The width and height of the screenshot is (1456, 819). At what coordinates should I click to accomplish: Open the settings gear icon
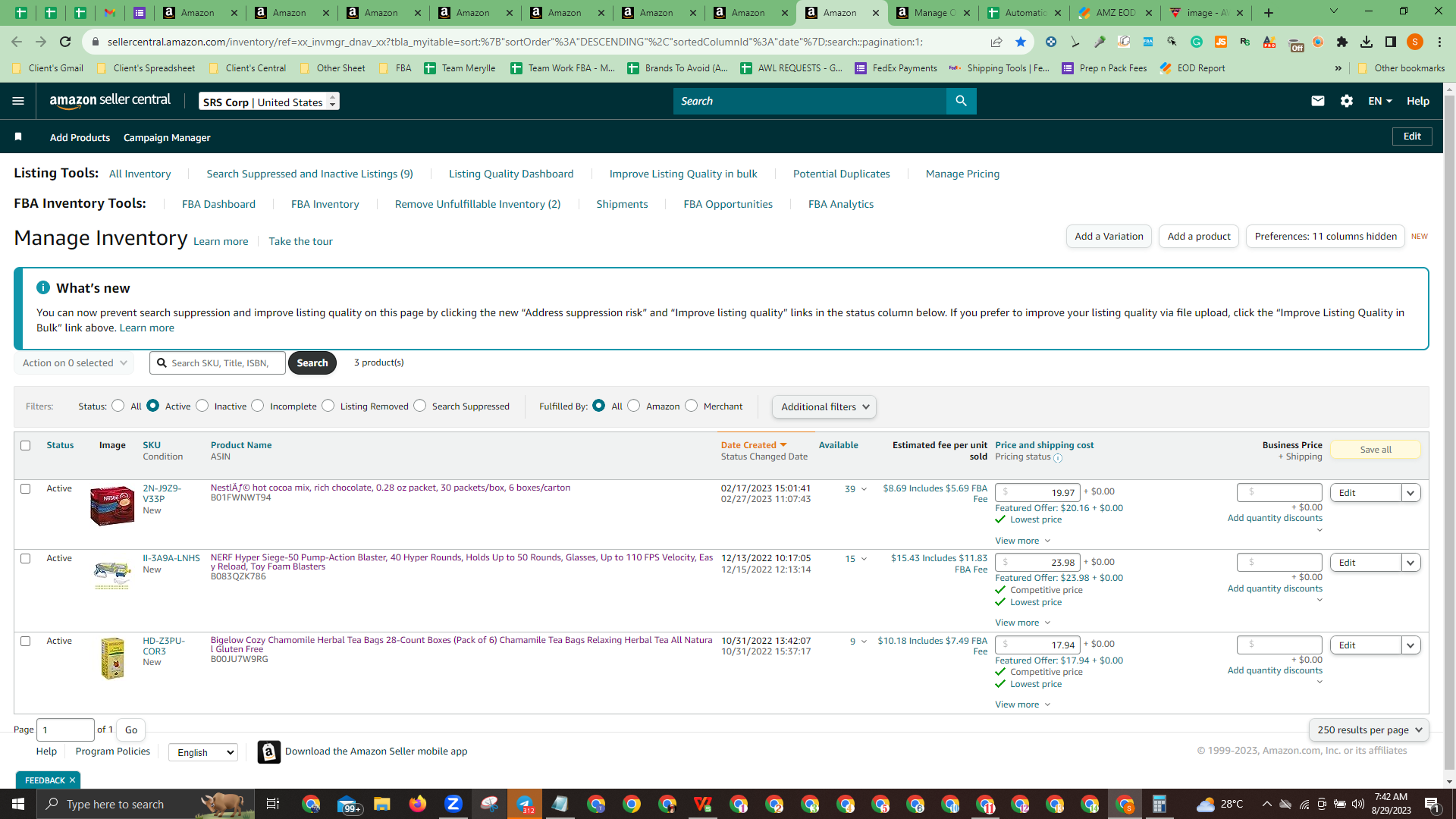pos(1347,101)
